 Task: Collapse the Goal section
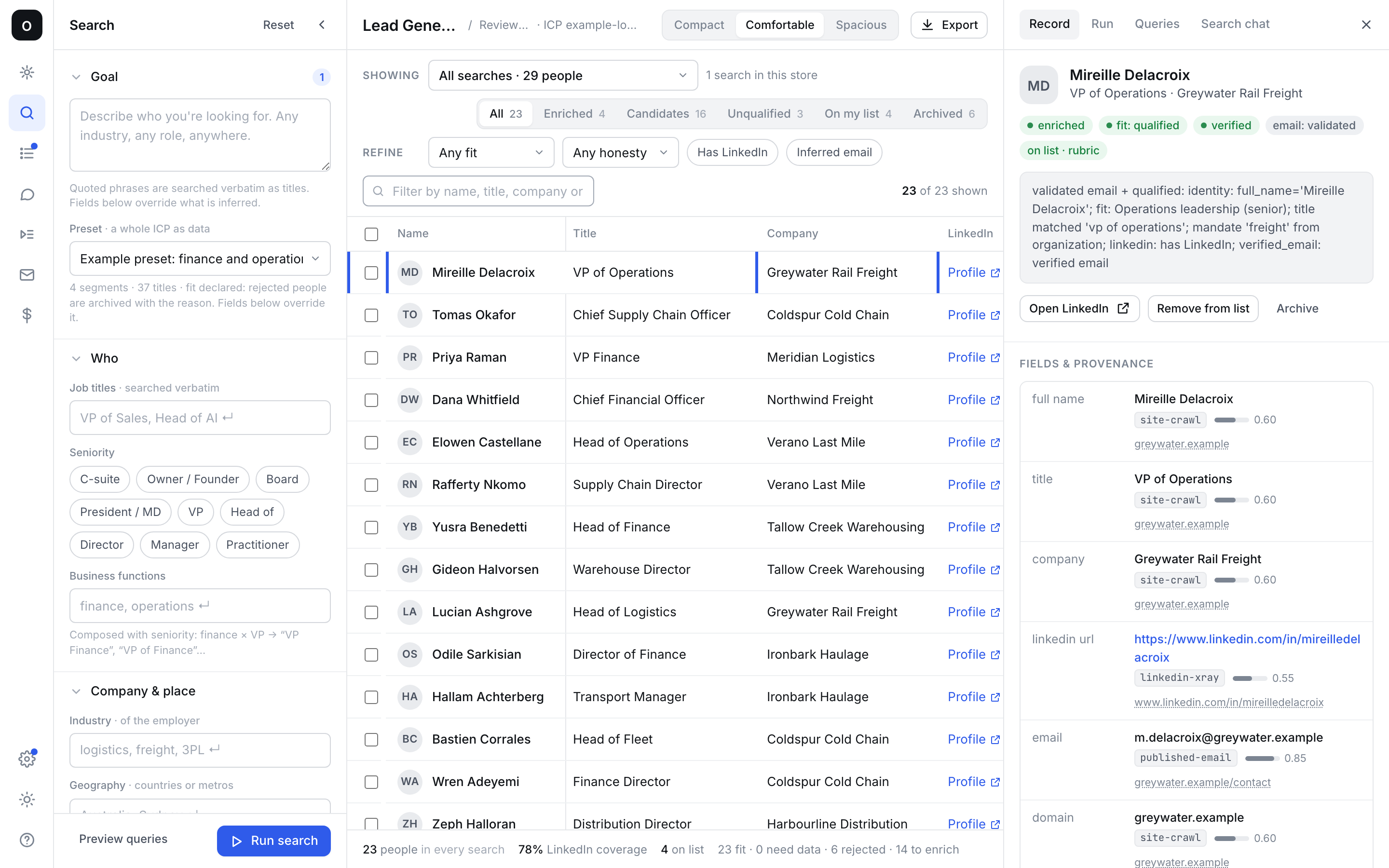coord(76,77)
